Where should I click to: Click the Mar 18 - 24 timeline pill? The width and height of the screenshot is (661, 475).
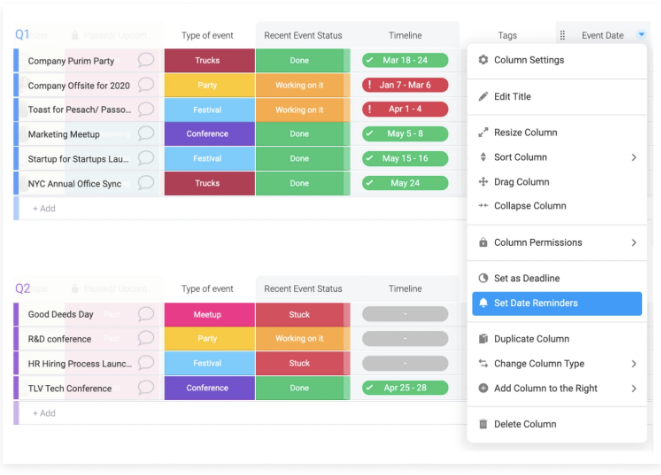(405, 61)
